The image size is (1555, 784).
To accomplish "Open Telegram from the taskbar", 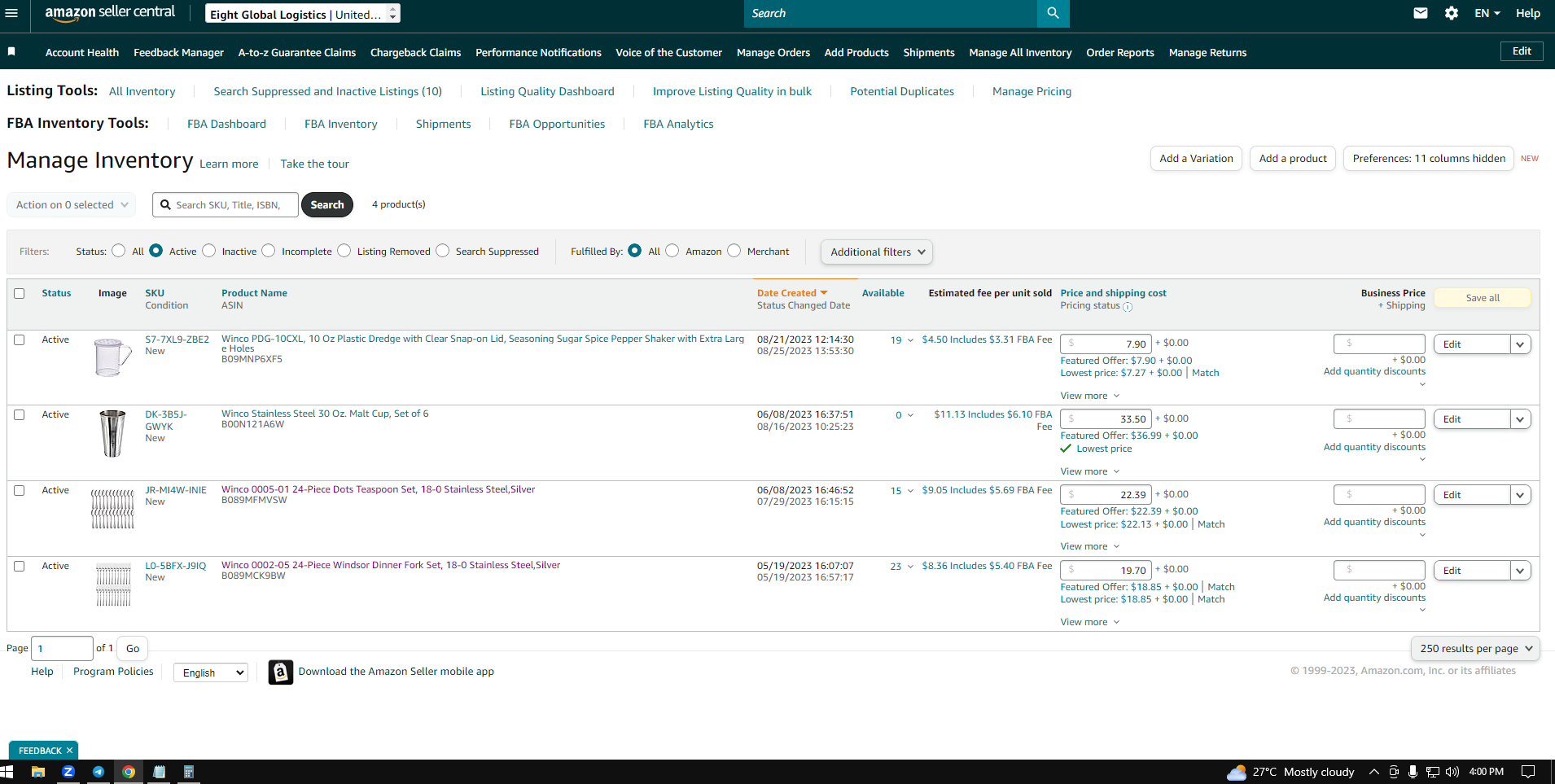I will [x=99, y=772].
